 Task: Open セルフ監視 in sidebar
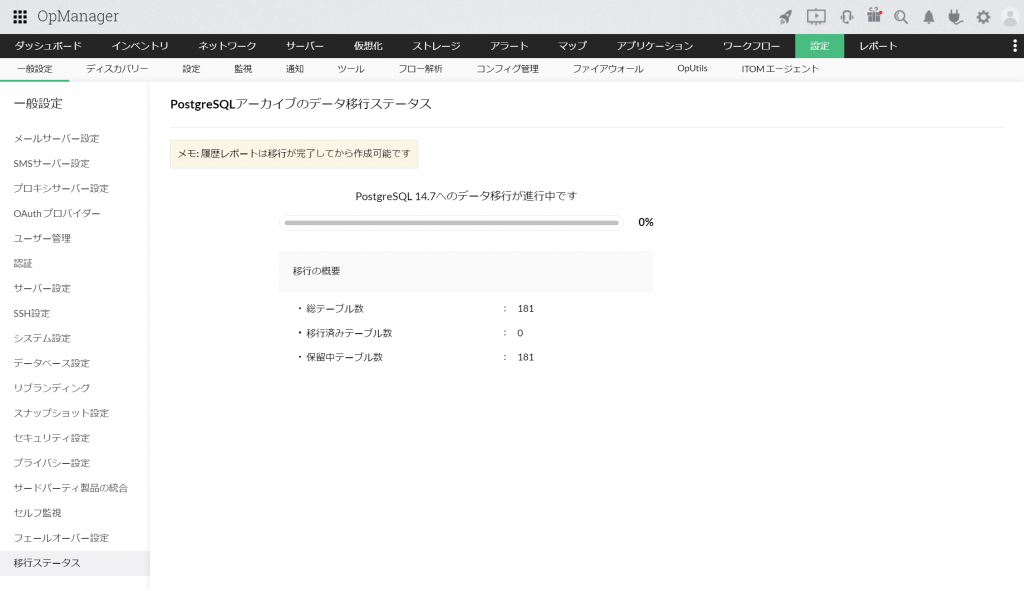click(37, 513)
